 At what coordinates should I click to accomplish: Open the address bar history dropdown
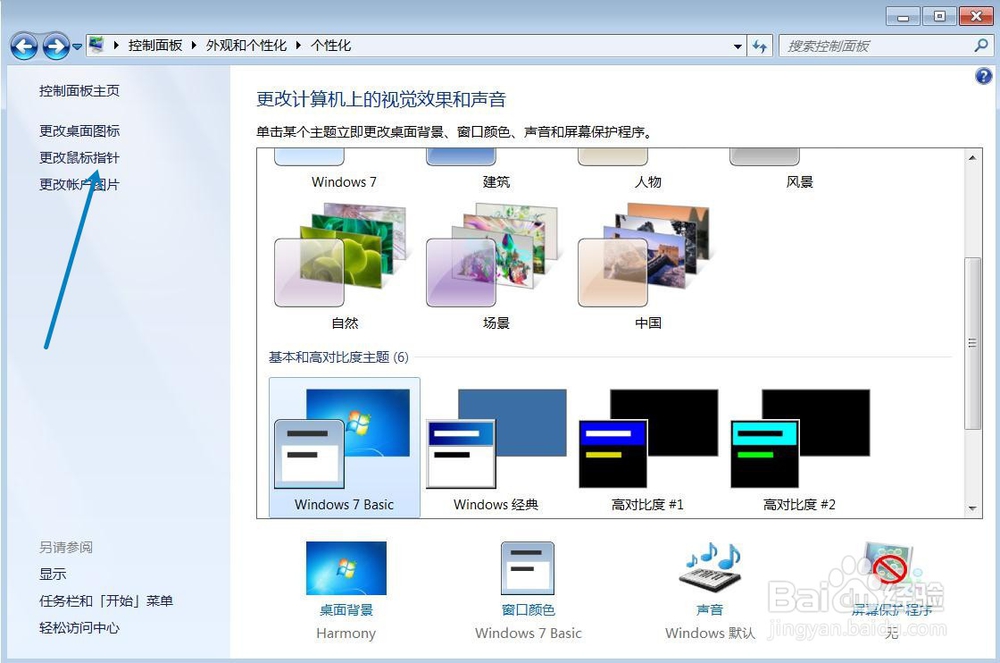[738, 46]
